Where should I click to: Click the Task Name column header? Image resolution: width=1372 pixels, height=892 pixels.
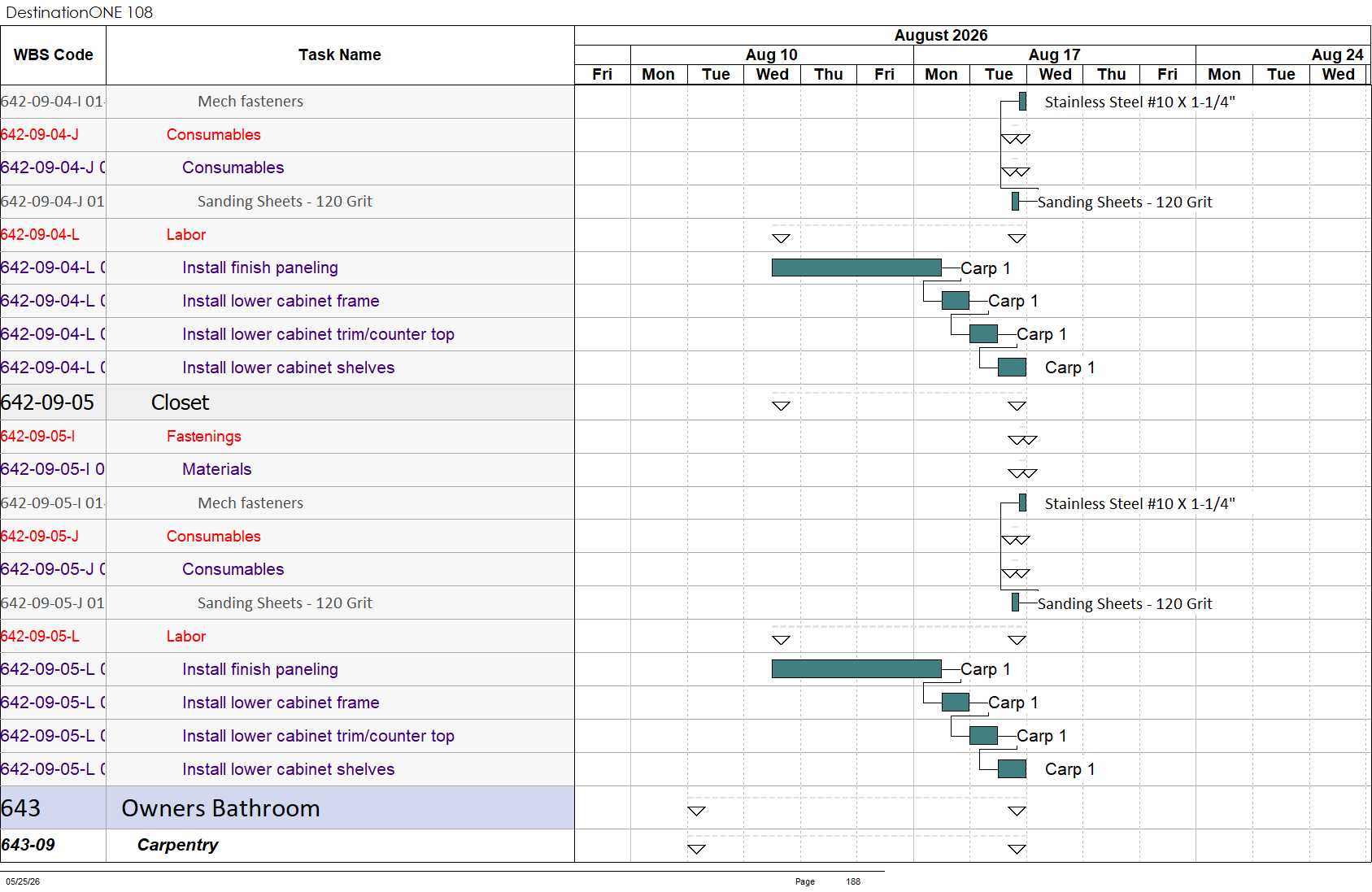[x=340, y=55]
